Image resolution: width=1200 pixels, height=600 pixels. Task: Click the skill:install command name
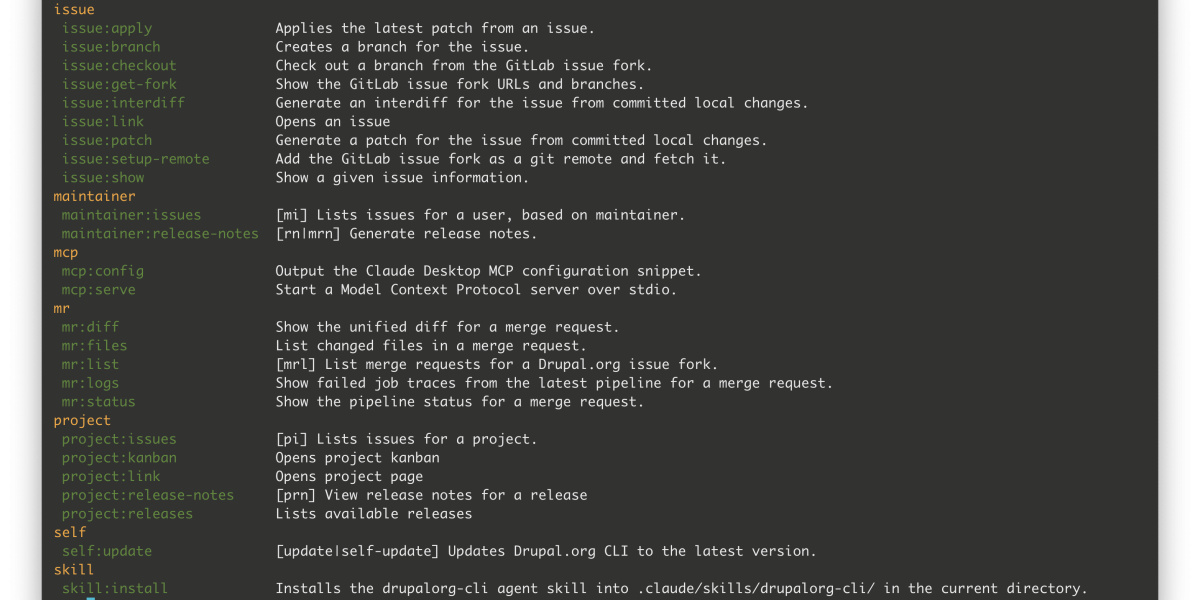click(x=115, y=589)
